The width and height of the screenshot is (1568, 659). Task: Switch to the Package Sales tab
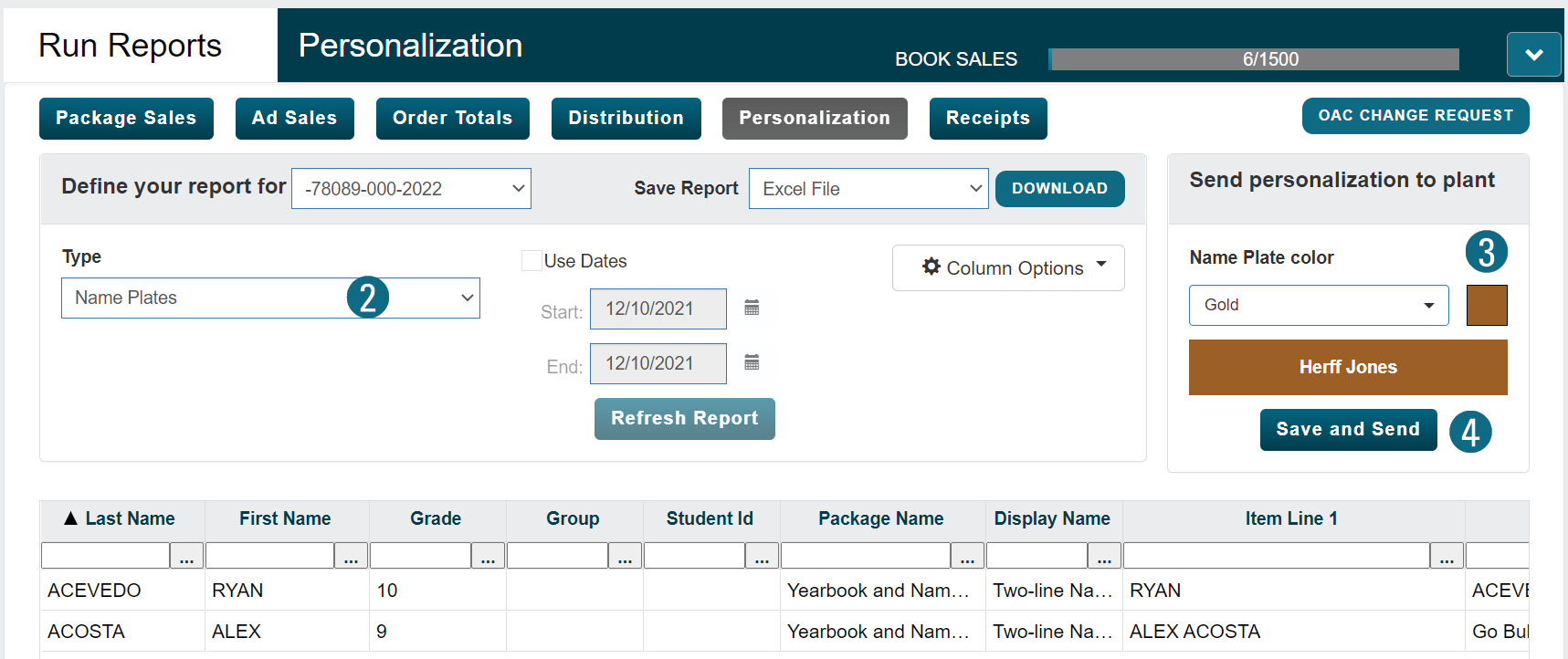[x=126, y=119]
